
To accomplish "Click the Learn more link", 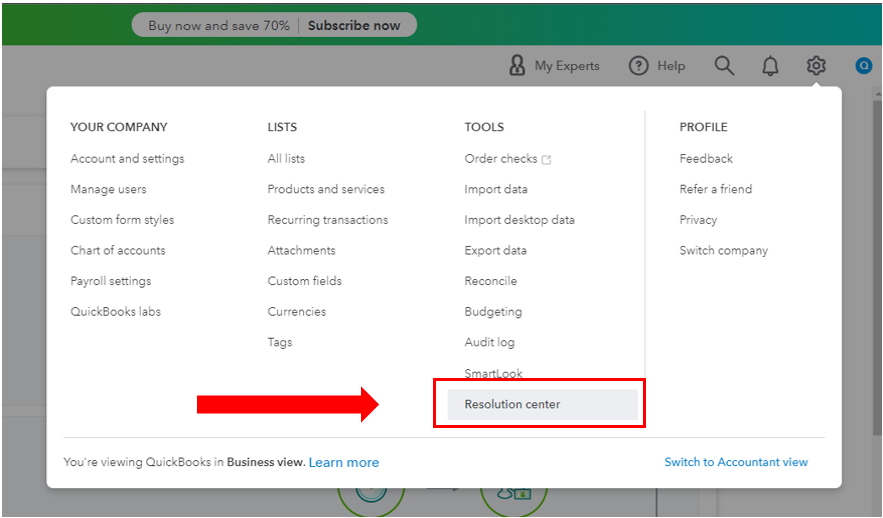I will [344, 462].
